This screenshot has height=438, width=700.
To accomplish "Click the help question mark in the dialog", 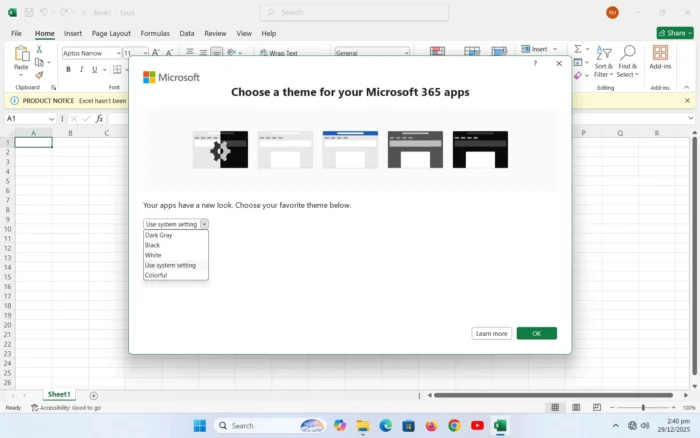I will coord(534,63).
